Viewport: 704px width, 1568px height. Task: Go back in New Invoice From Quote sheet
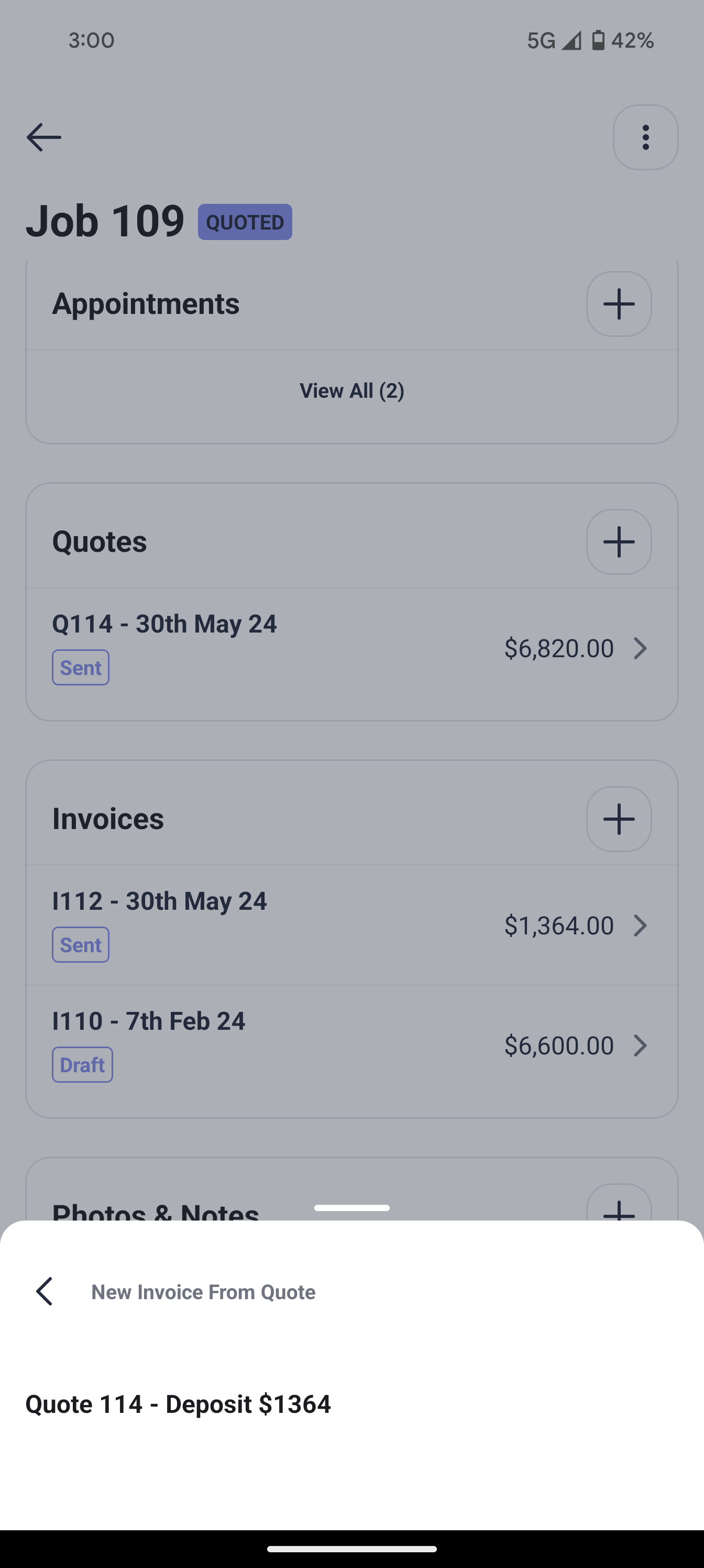(45, 1291)
